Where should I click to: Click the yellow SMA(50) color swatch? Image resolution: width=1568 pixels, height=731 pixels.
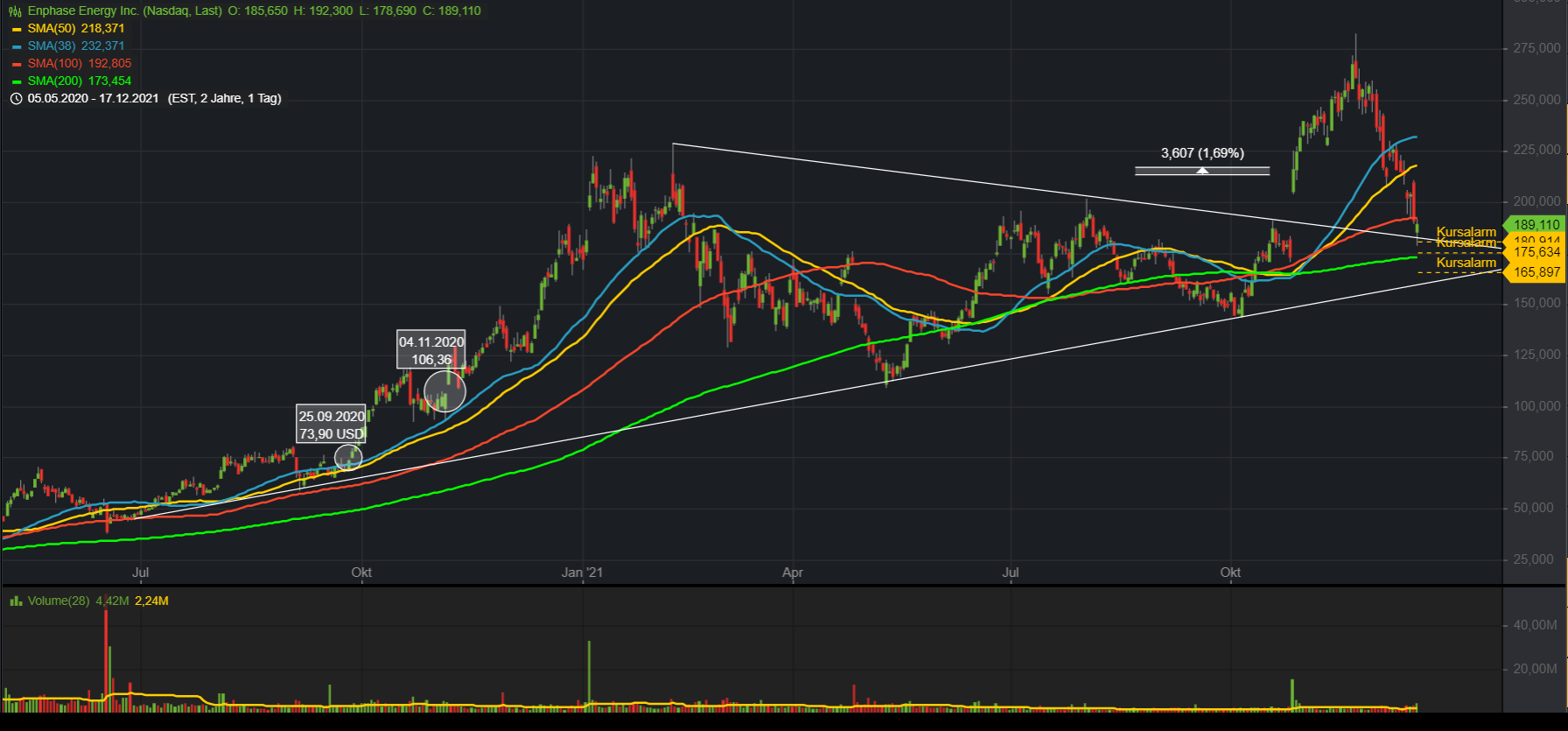tap(17, 29)
